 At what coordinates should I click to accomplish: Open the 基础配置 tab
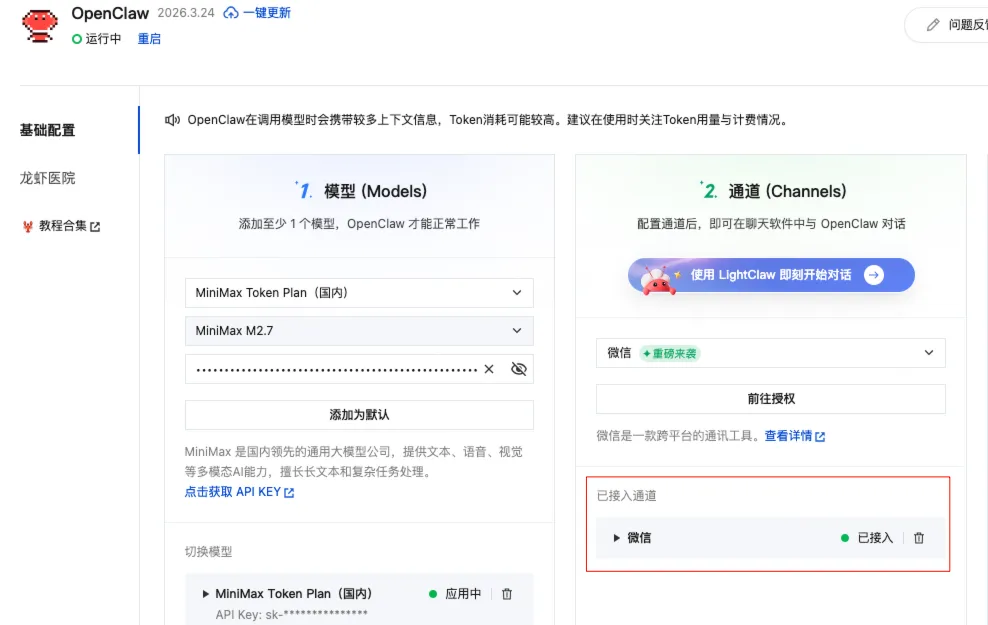pyautogui.click(x=47, y=130)
